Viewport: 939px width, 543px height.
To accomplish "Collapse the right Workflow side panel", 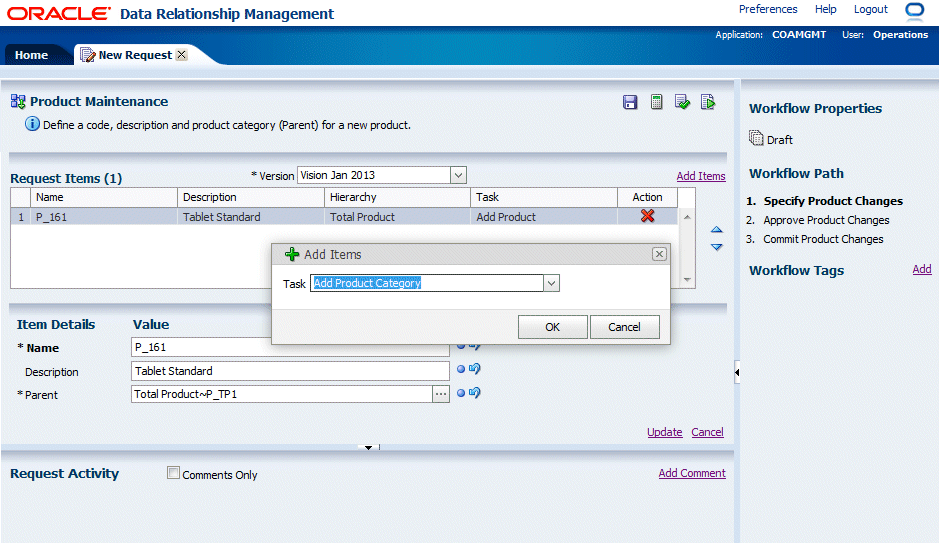I will pos(737,372).
